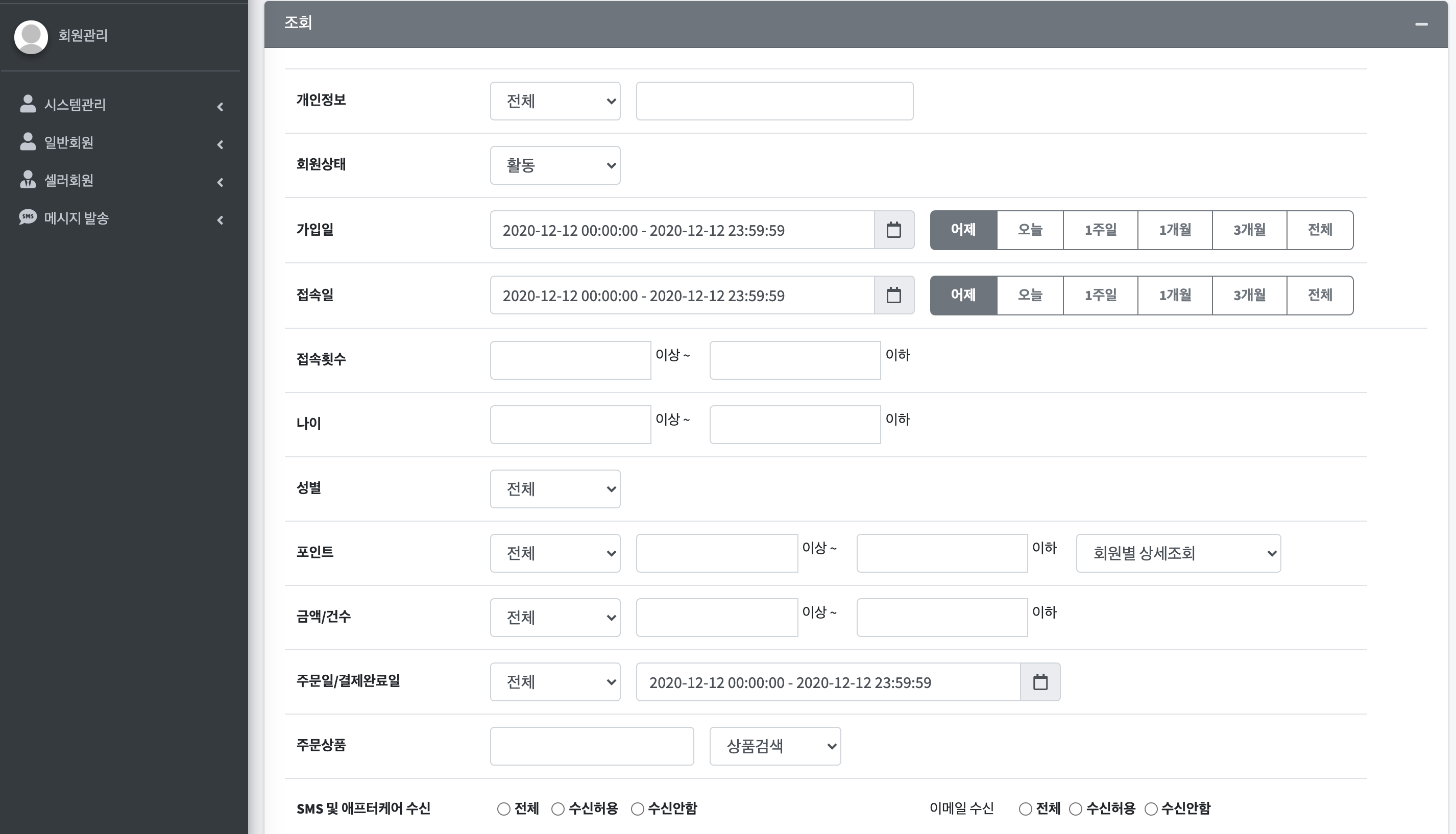
Task: Click the 메시지 발송 SMS bubble icon
Action: pyautogui.click(x=28, y=217)
